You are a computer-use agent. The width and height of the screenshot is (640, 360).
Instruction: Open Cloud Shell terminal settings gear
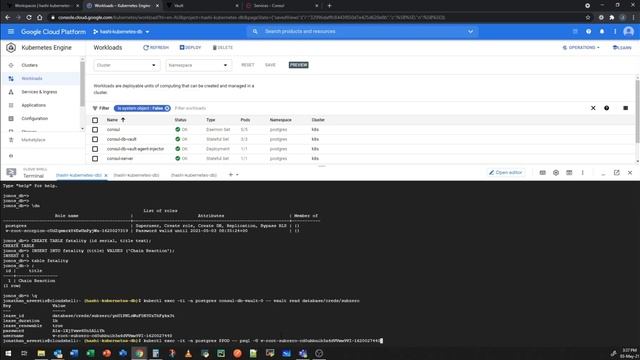point(556,173)
